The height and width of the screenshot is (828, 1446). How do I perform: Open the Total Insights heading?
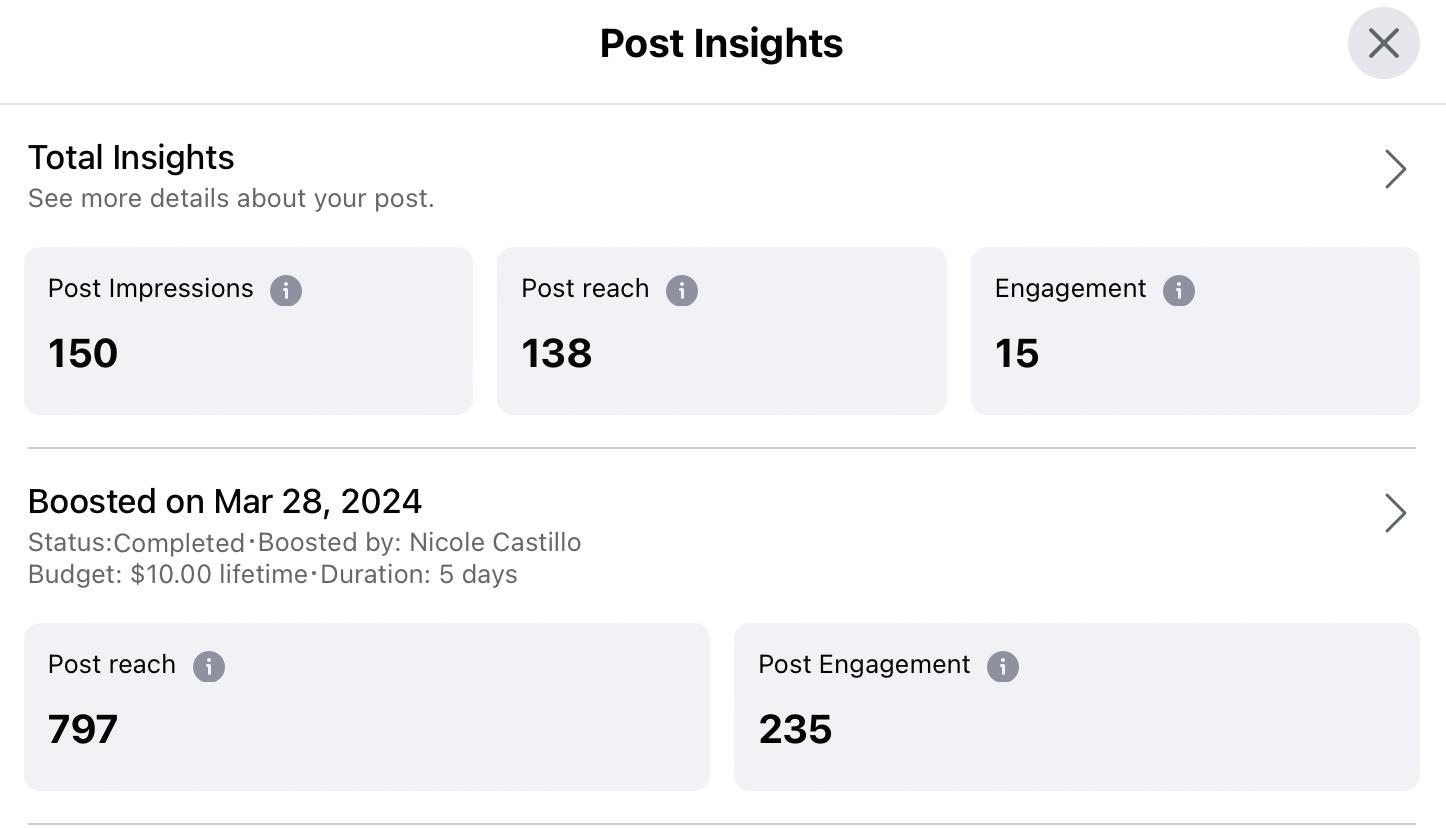pyautogui.click(x=131, y=157)
